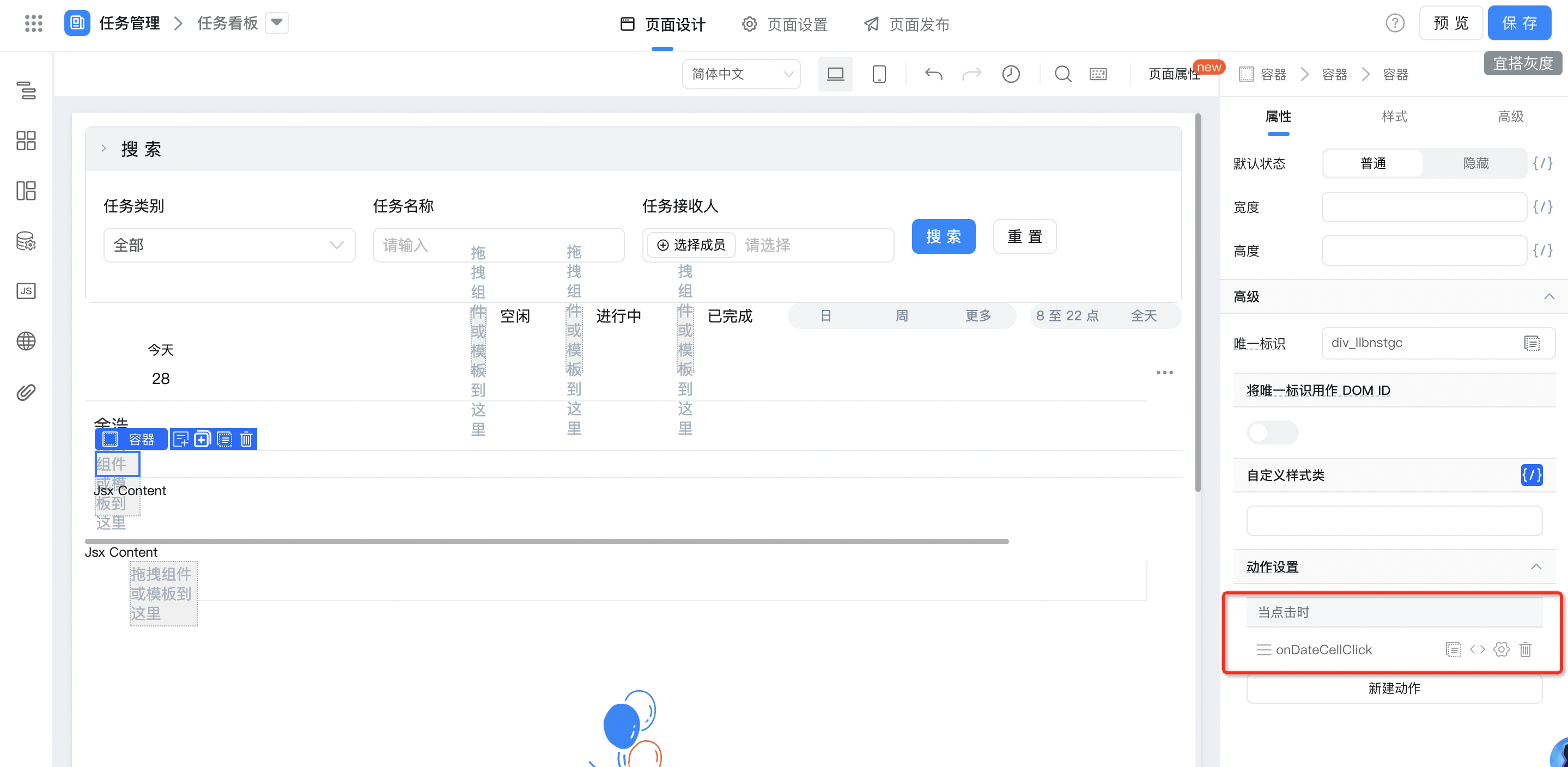The image size is (1568, 767).
Task: Click the 重置 button
Action: pos(1024,236)
